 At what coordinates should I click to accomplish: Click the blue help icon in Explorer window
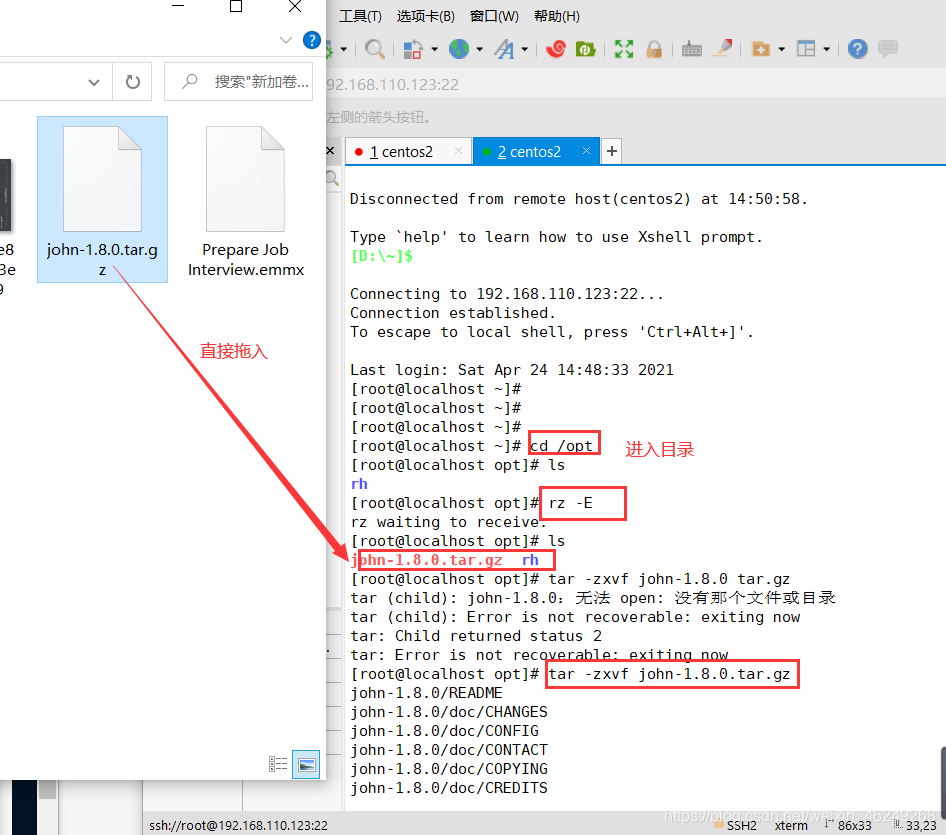pyautogui.click(x=311, y=40)
